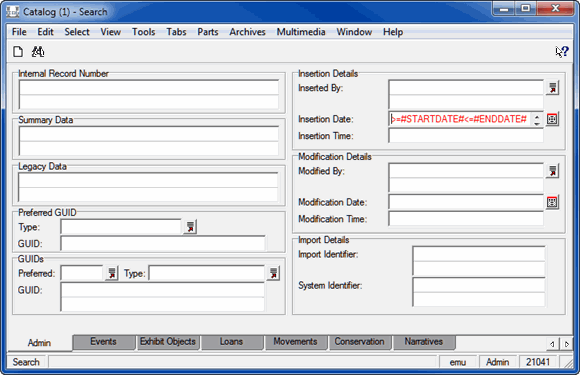Click the Internal Record Number field
The image size is (580, 375).
(x=149, y=95)
